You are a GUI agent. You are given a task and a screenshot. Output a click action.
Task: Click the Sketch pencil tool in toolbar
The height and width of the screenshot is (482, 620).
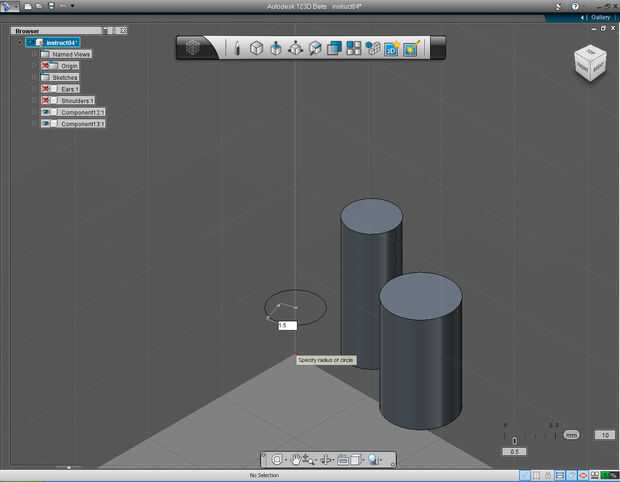click(237, 48)
